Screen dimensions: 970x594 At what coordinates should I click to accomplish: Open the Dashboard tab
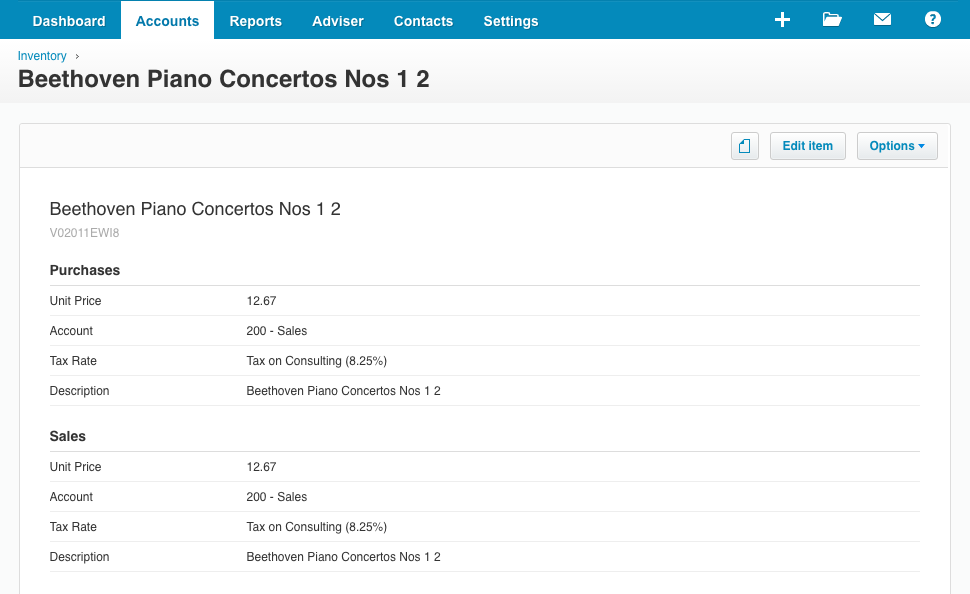tap(69, 21)
